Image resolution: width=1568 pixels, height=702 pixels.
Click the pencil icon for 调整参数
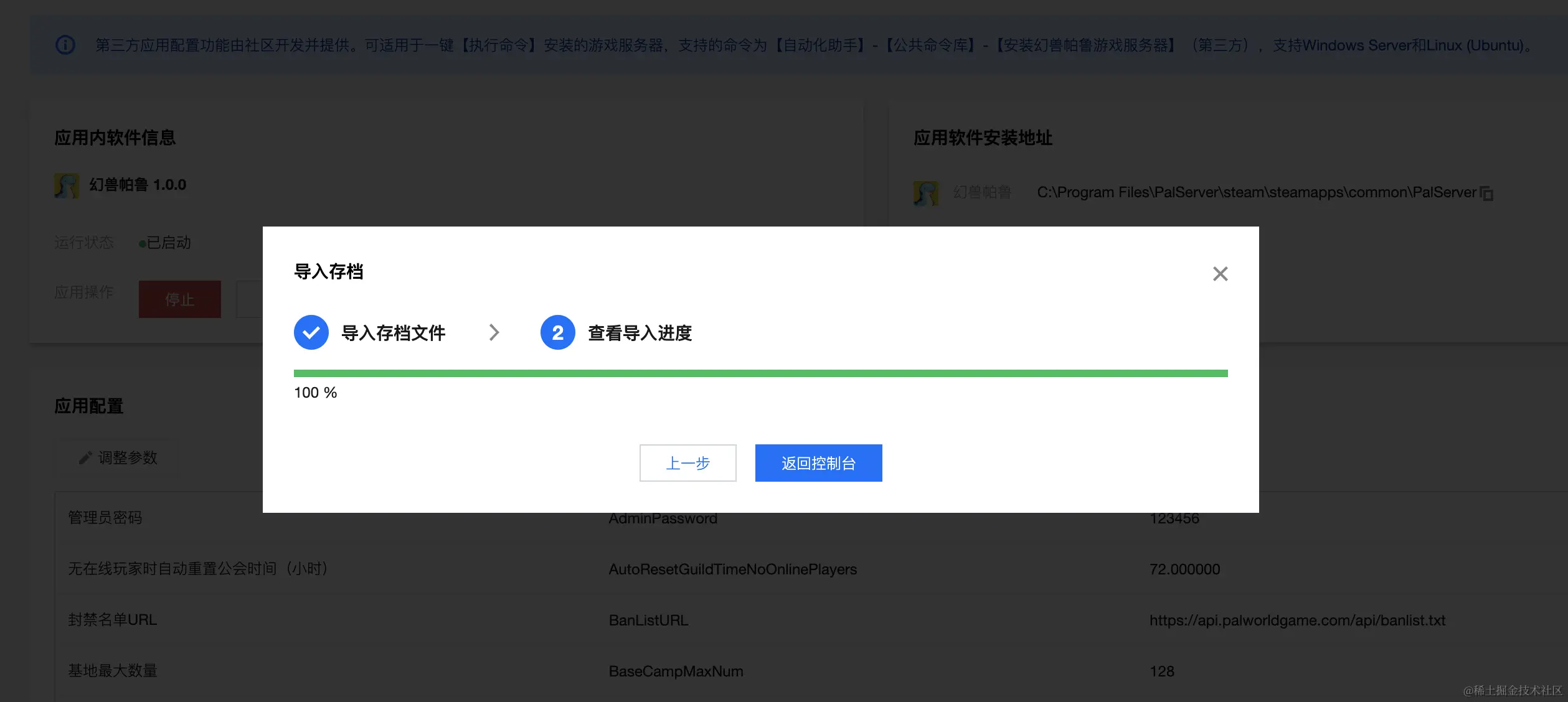[85, 458]
